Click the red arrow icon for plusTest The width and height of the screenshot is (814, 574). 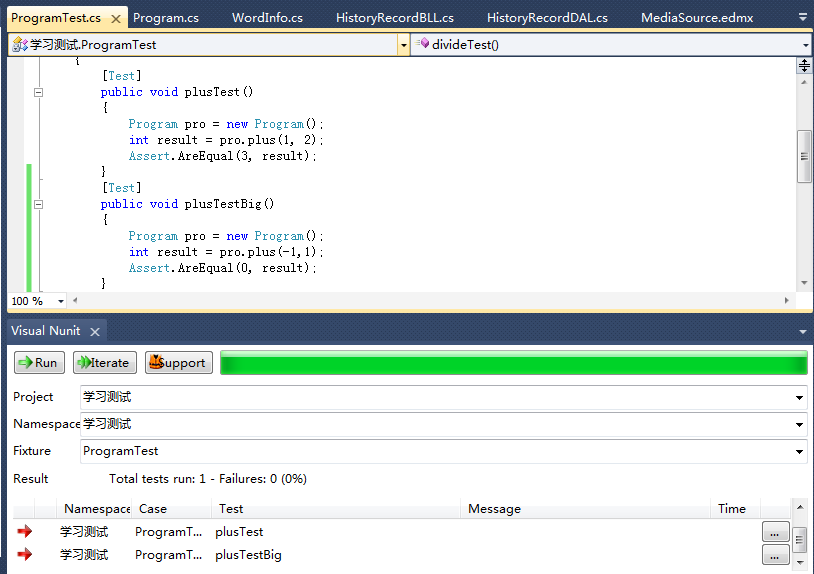click(24, 531)
